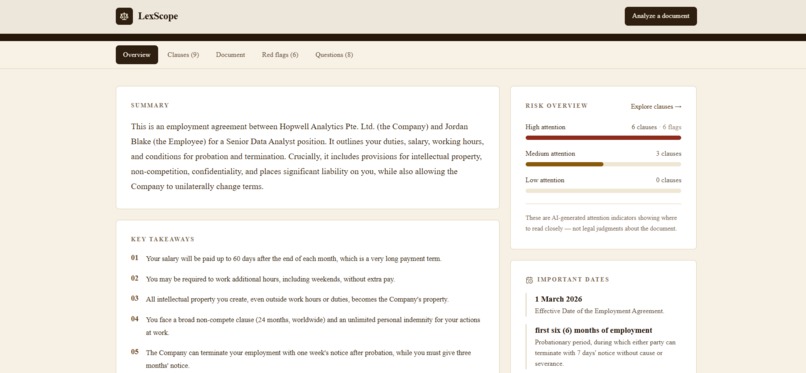Click the '6 clauses · 6 flags' count

pyautogui.click(x=656, y=127)
